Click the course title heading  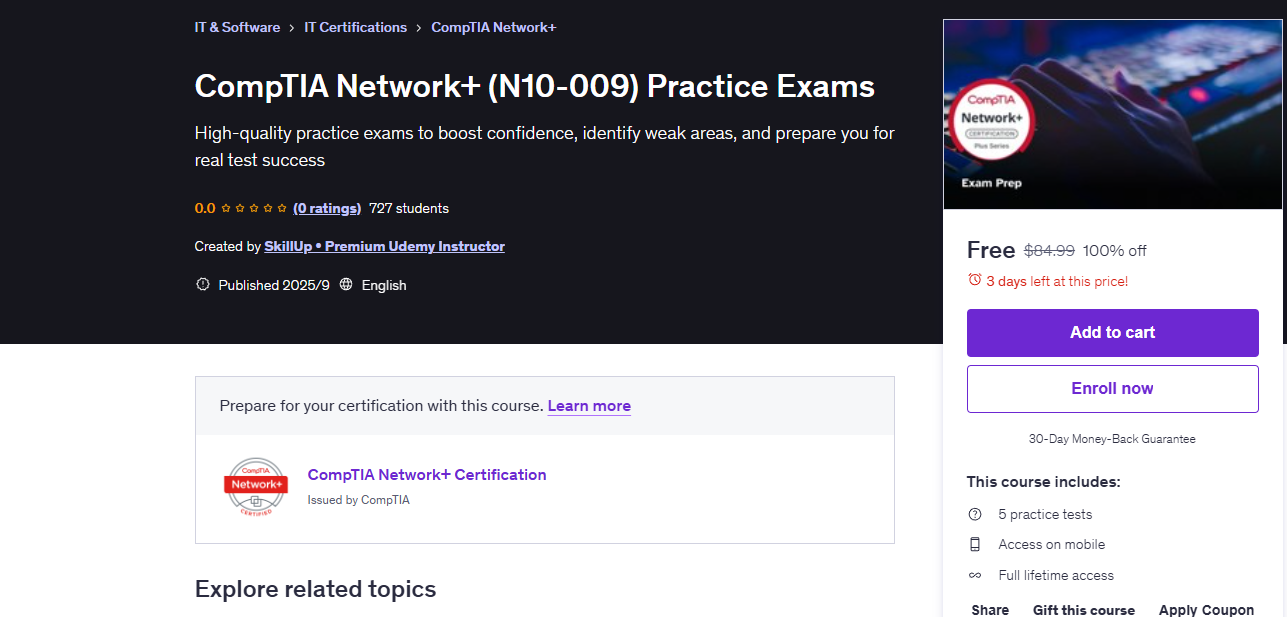pos(535,86)
